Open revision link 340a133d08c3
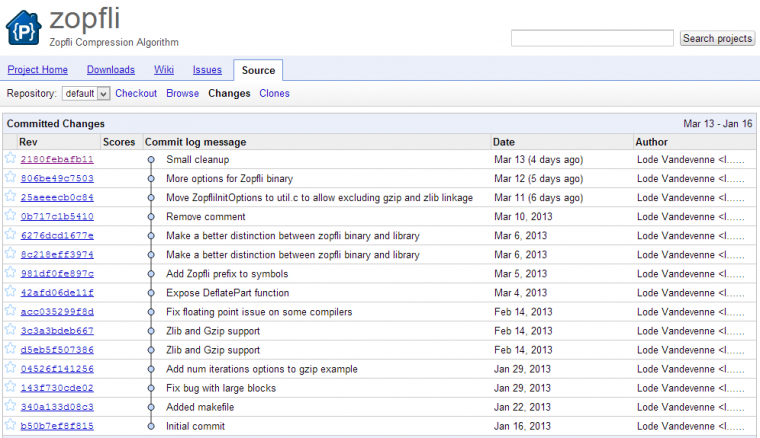760x438 pixels. (x=57, y=407)
